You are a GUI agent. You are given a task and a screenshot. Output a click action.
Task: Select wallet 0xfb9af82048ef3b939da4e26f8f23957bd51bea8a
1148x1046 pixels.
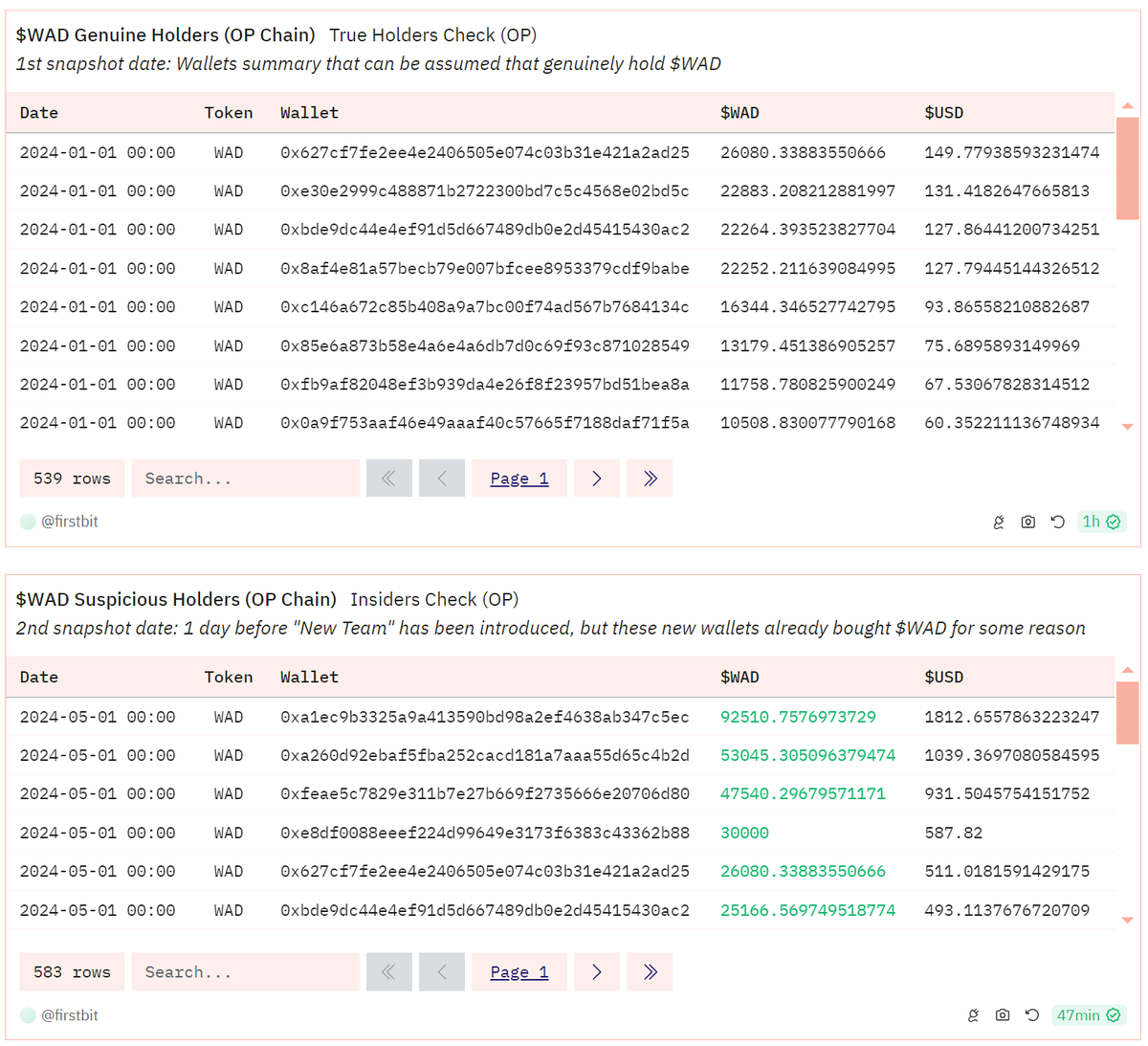(485, 385)
